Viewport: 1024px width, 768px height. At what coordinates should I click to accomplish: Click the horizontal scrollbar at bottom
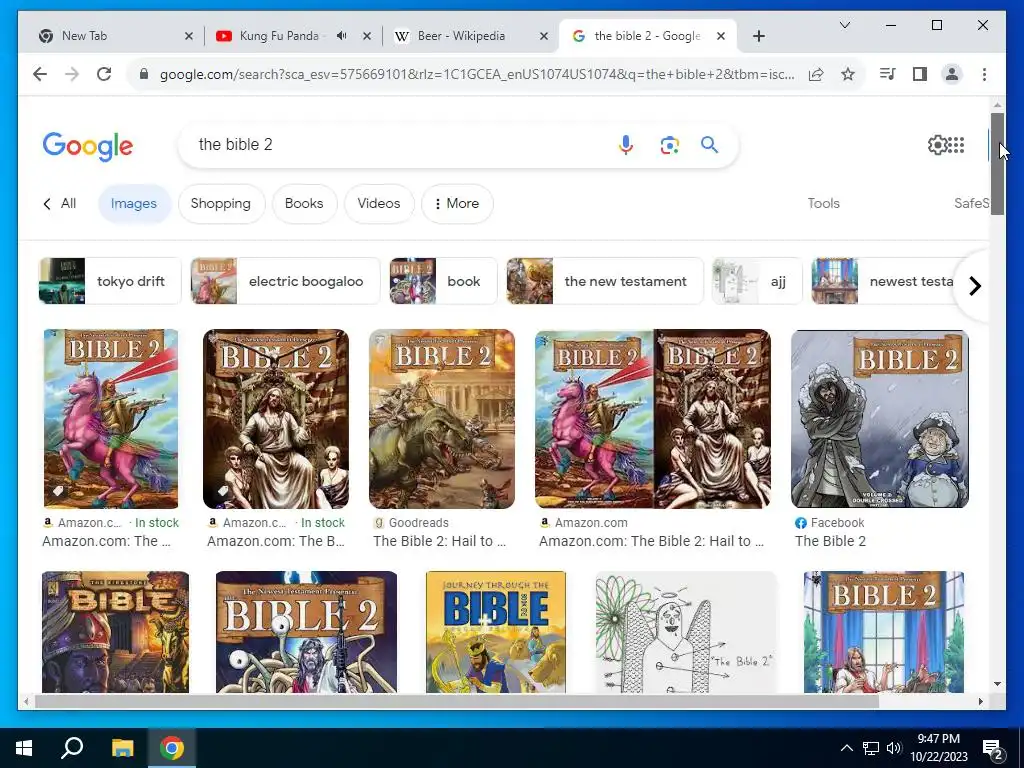click(x=457, y=701)
